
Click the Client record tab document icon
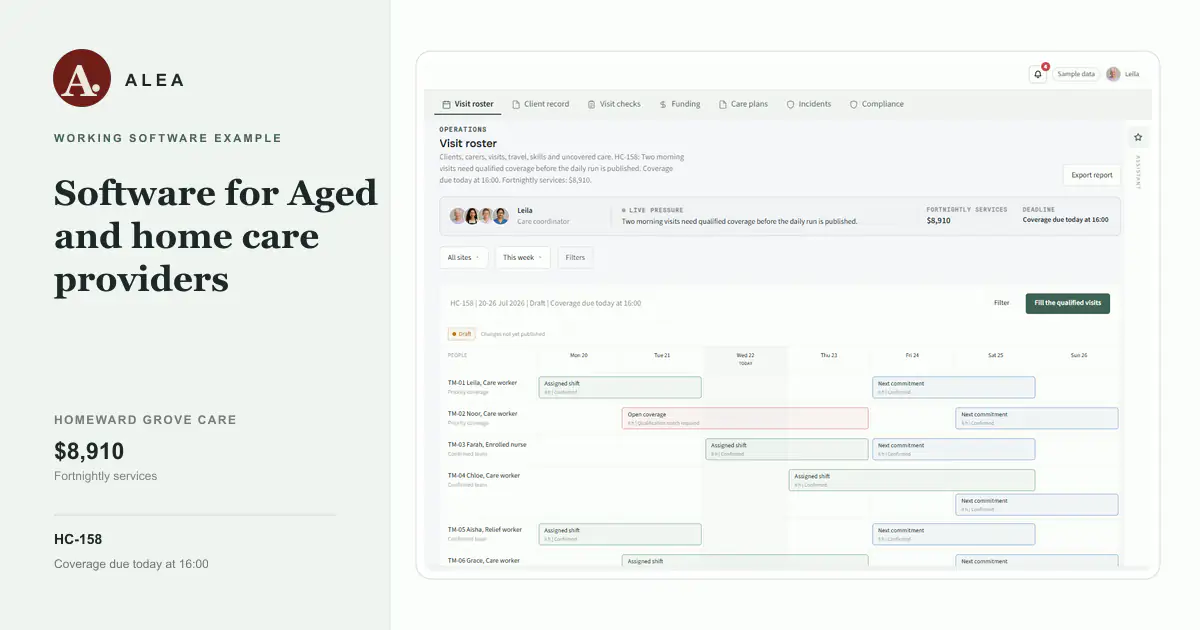(516, 104)
